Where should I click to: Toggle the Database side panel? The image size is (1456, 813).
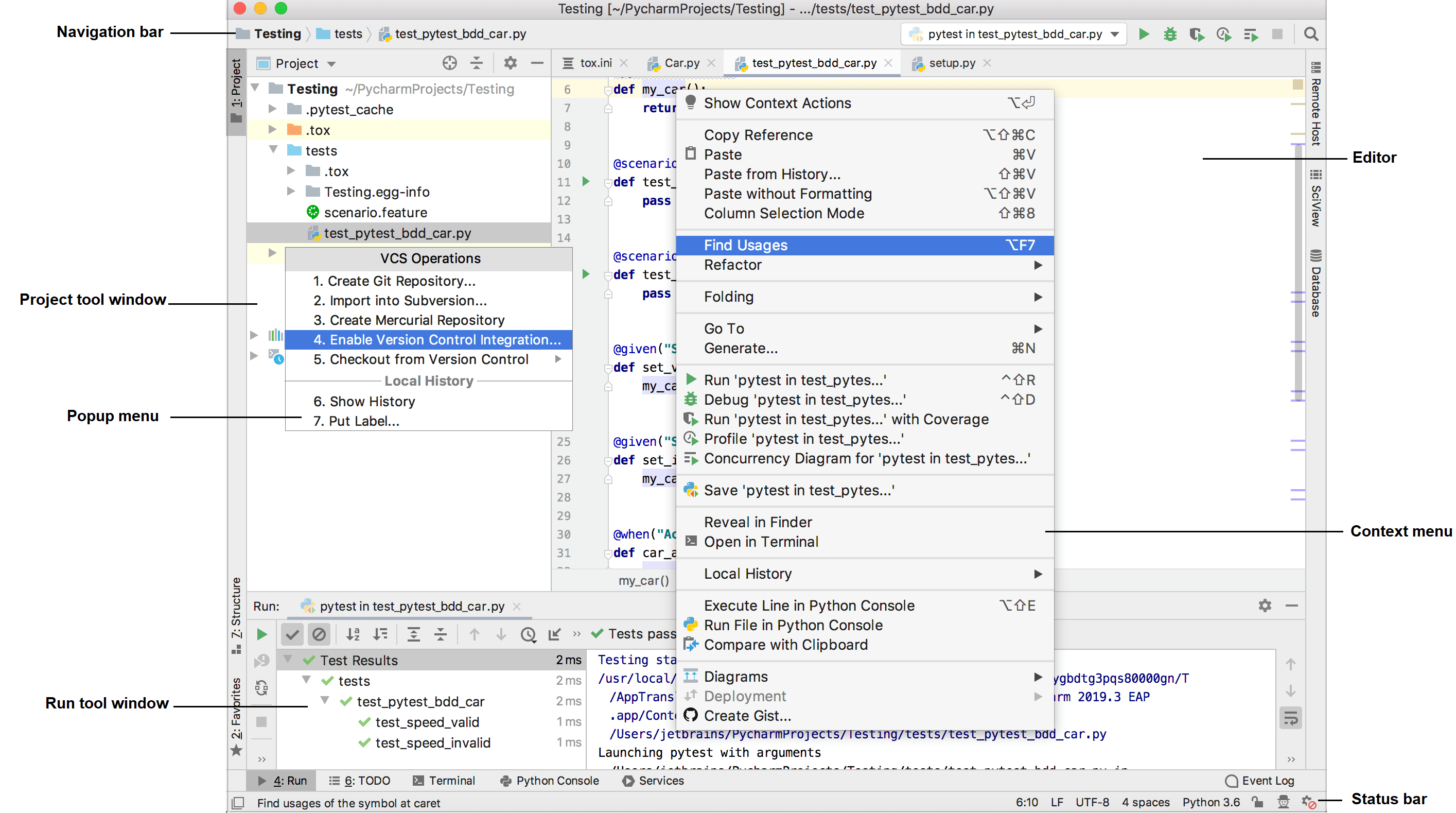[1315, 283]
